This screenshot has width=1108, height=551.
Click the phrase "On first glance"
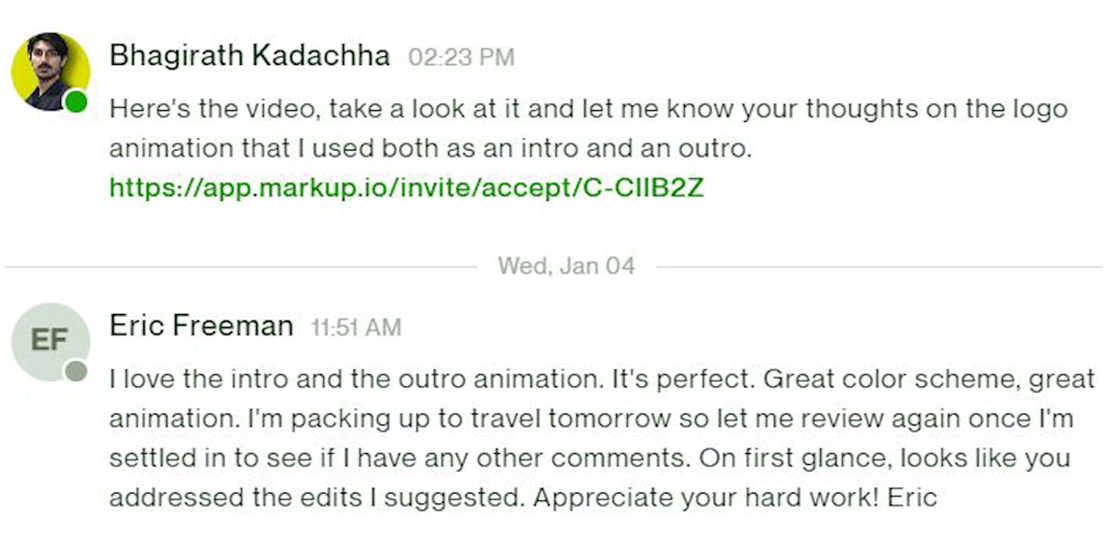tap(780, 458)
